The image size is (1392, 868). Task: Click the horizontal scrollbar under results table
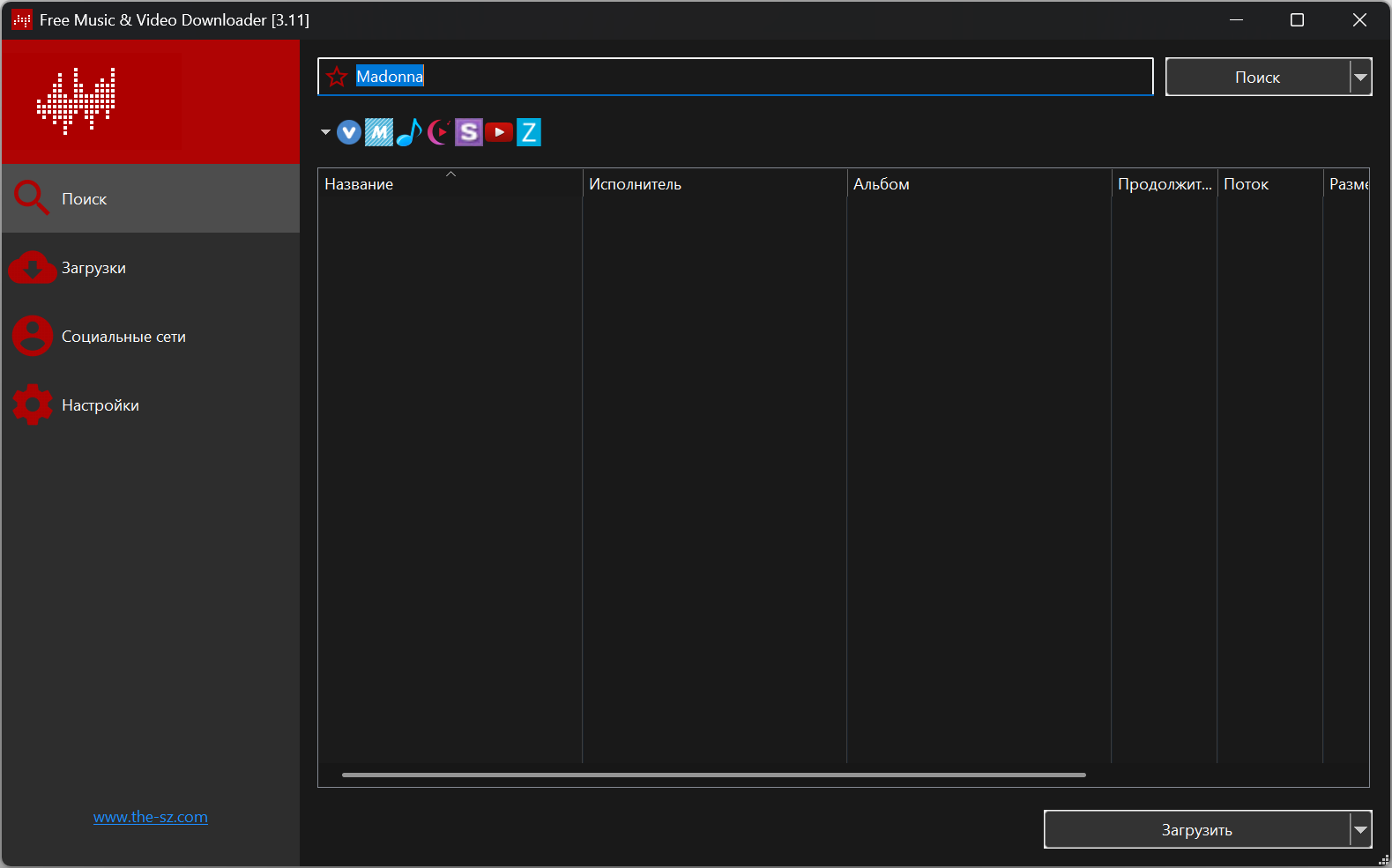point(714,775)
